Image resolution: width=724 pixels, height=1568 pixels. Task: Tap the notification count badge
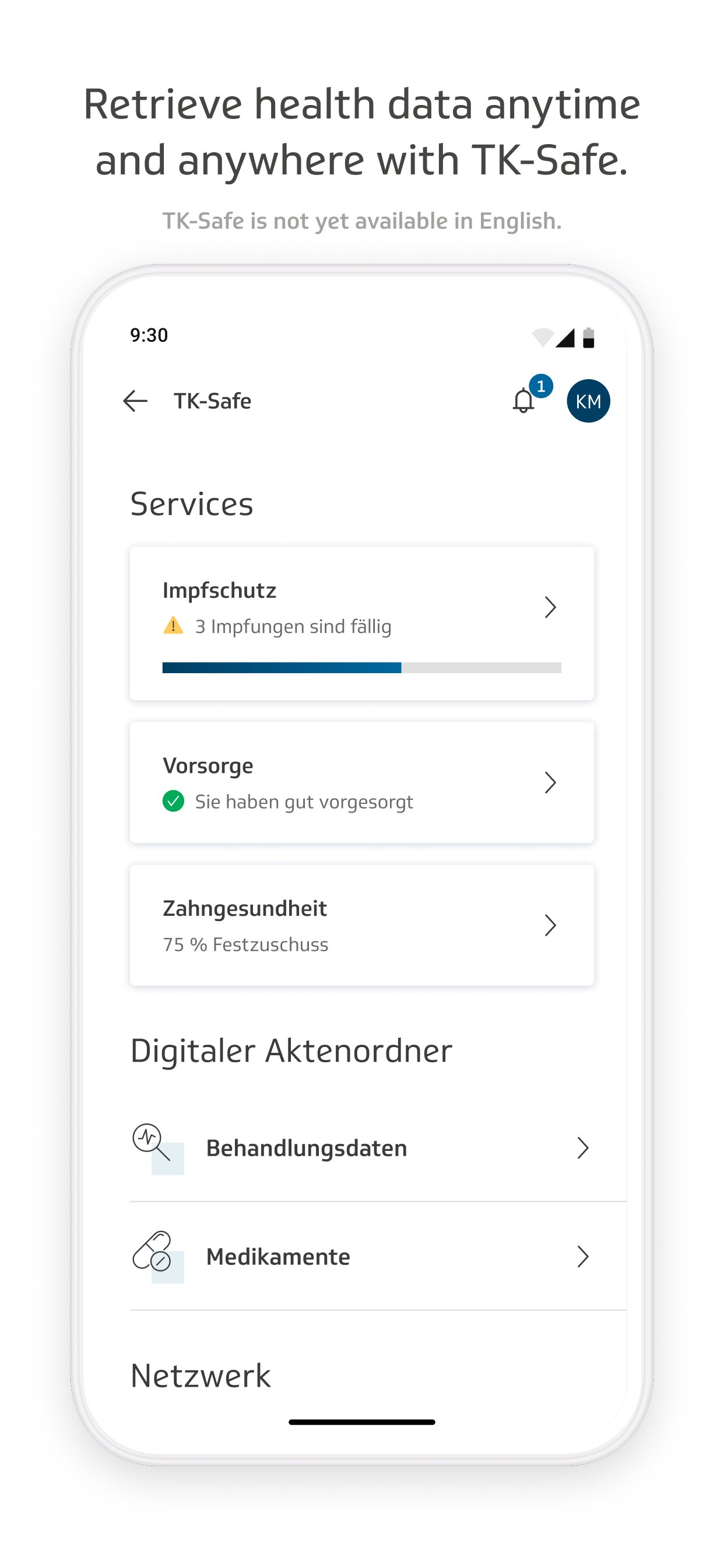point(541,387)
